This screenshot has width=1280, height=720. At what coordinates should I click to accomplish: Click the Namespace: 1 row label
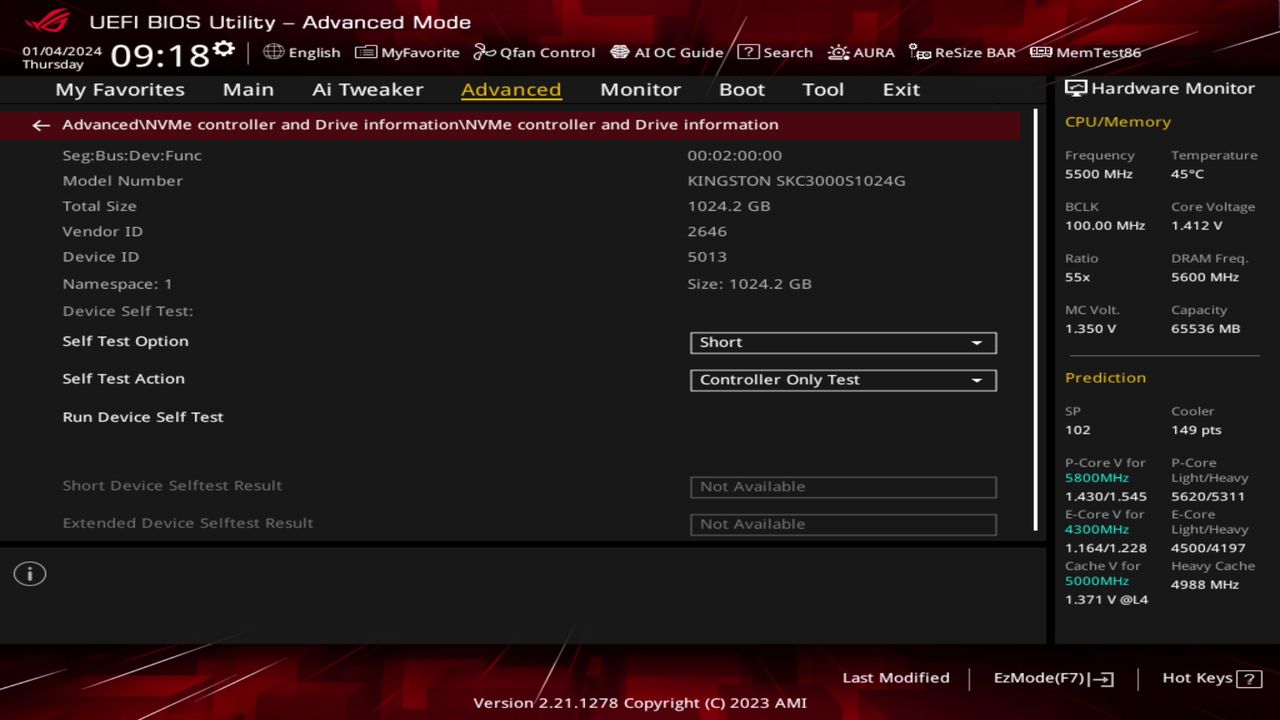pyautogui.click(x=117, y=284)
